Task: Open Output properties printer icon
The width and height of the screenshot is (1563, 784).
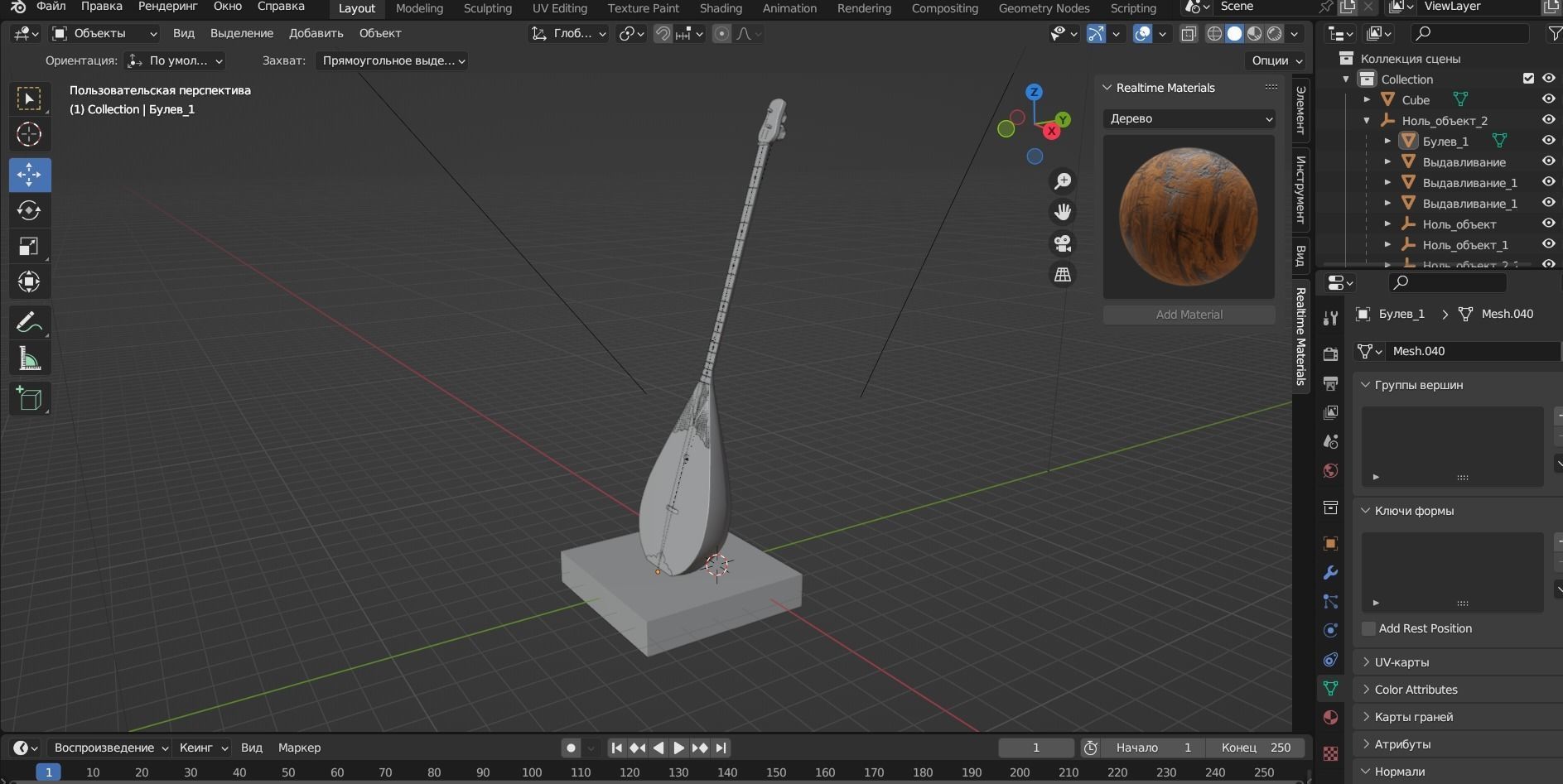Action: [x=1330, y=383]
